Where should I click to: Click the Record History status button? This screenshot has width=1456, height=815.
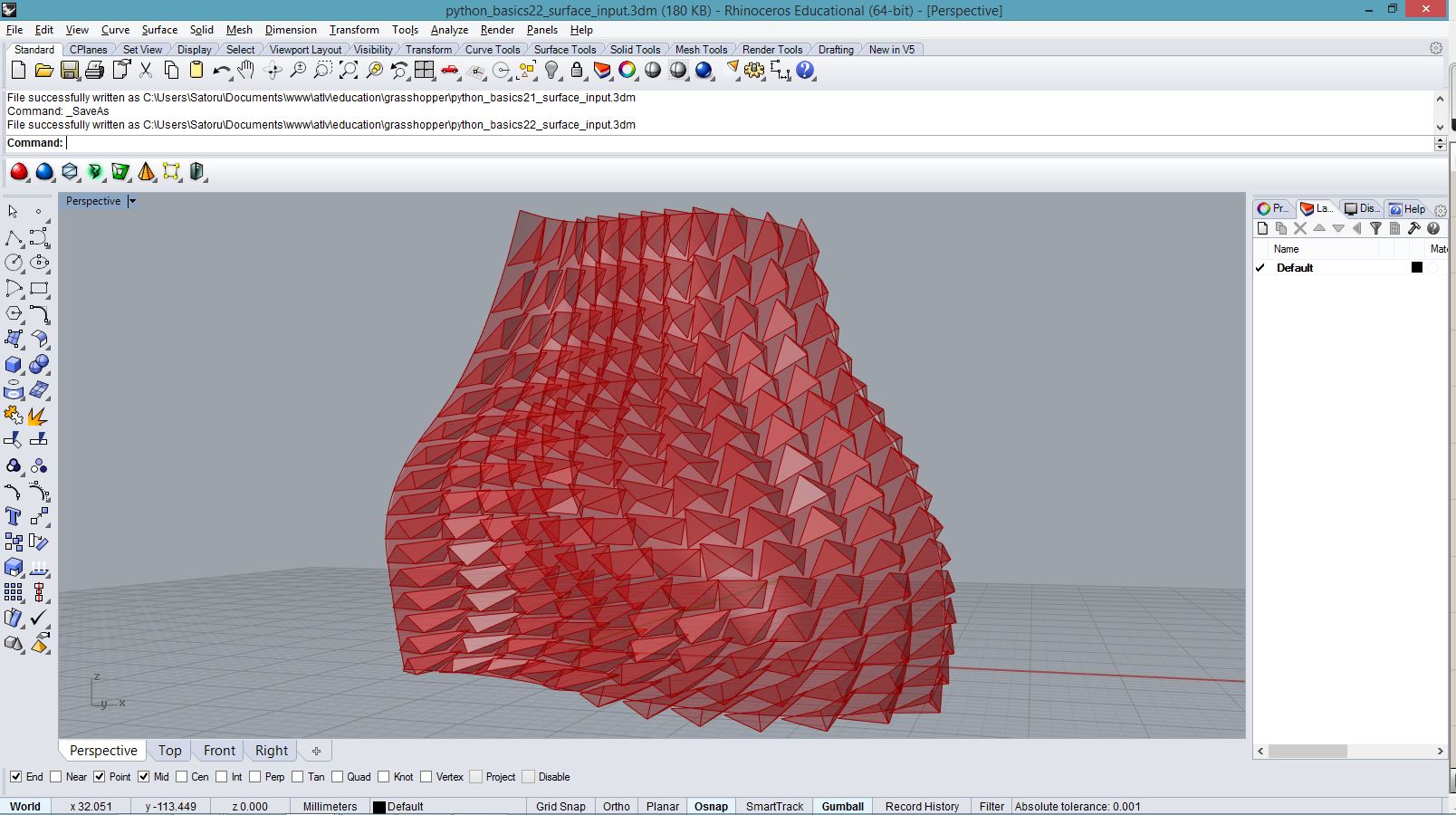[921, 806]
